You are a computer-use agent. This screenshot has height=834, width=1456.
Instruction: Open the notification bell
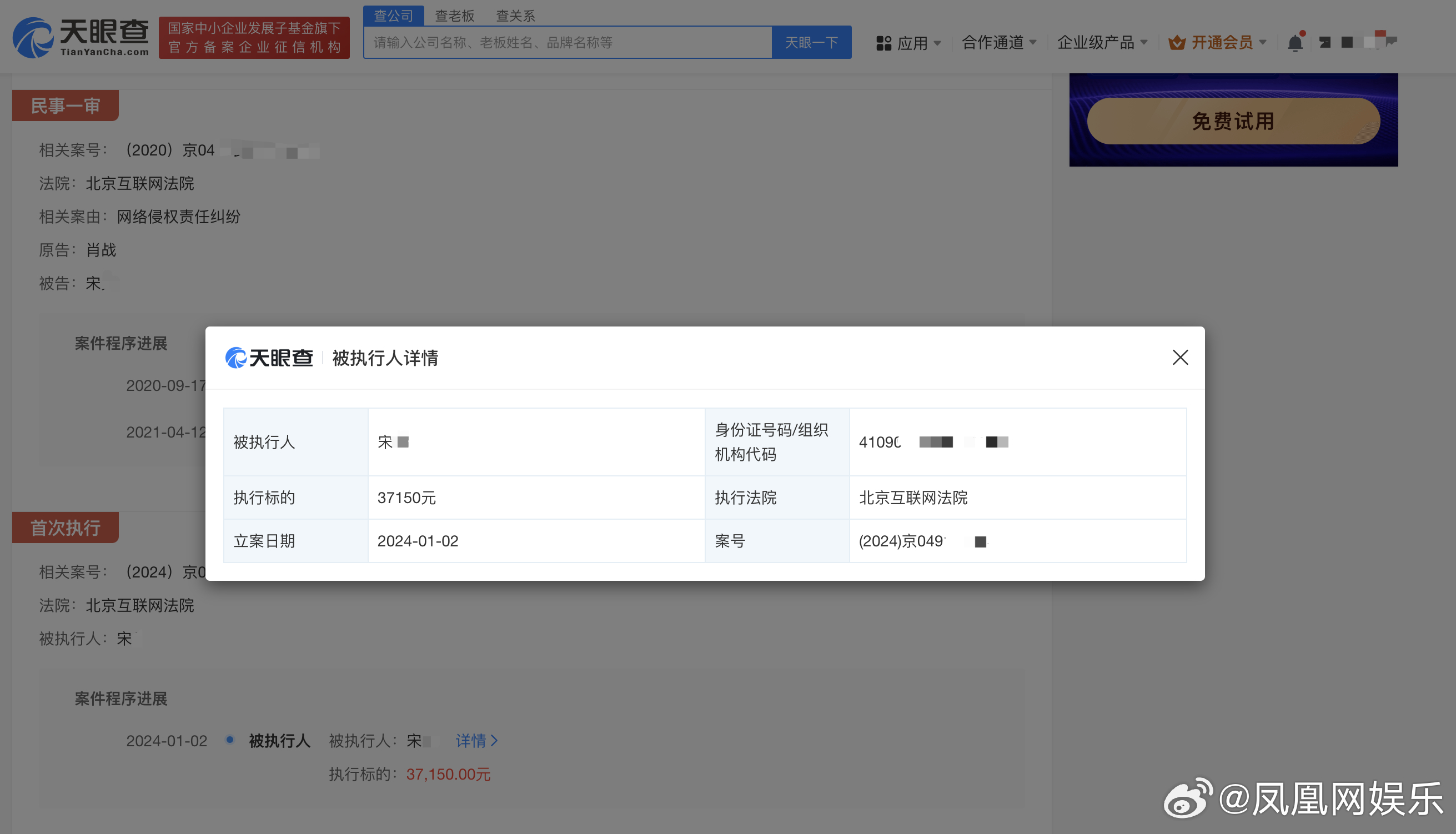(x=1295, y=43)
